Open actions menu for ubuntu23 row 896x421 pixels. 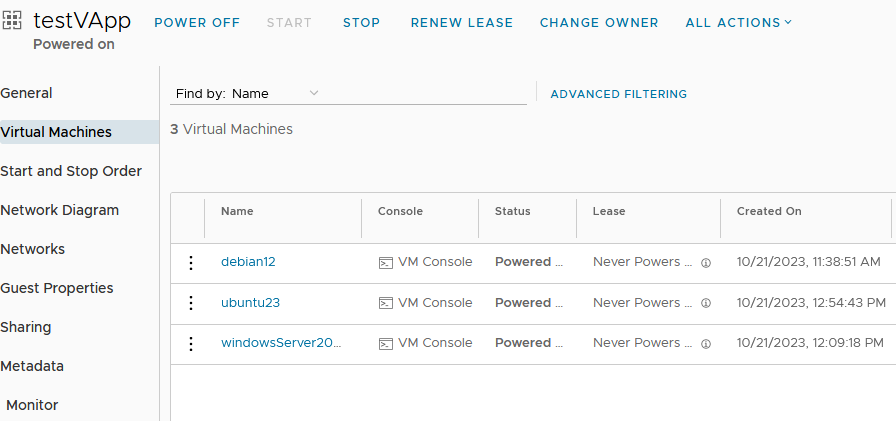coord(191,303)
